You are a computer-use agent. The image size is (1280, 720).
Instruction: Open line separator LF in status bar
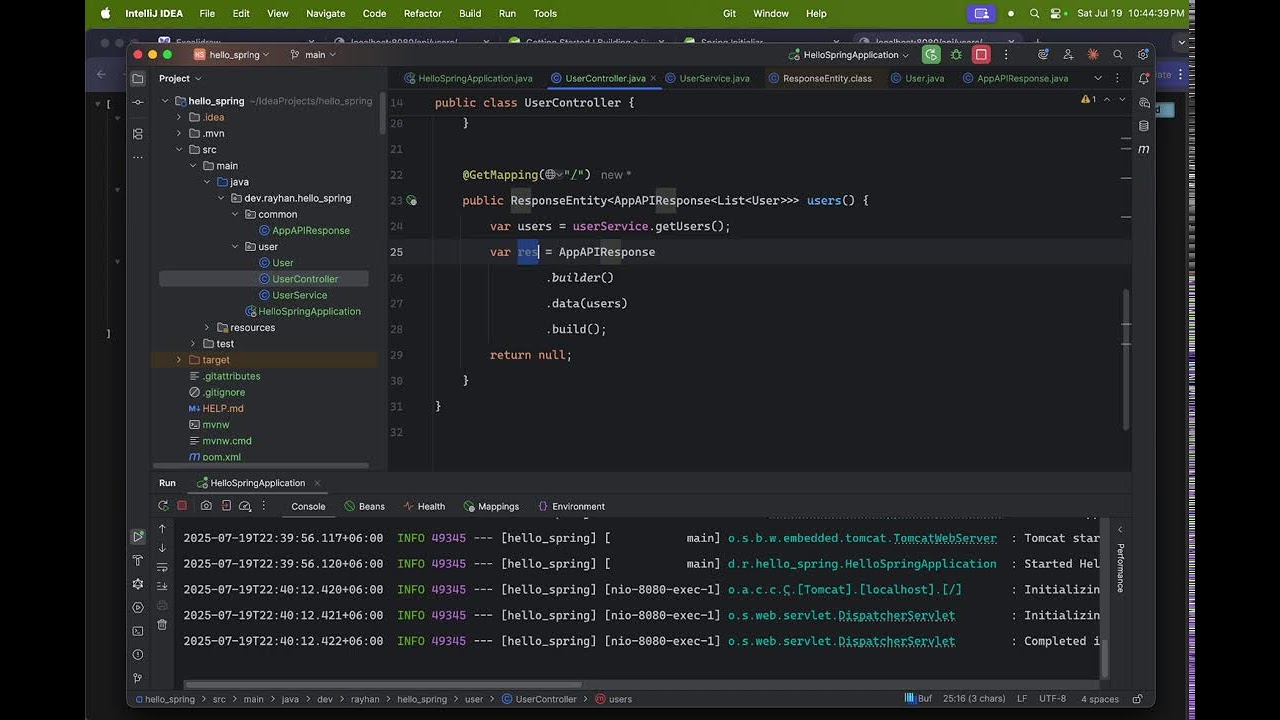(1022, 699)
